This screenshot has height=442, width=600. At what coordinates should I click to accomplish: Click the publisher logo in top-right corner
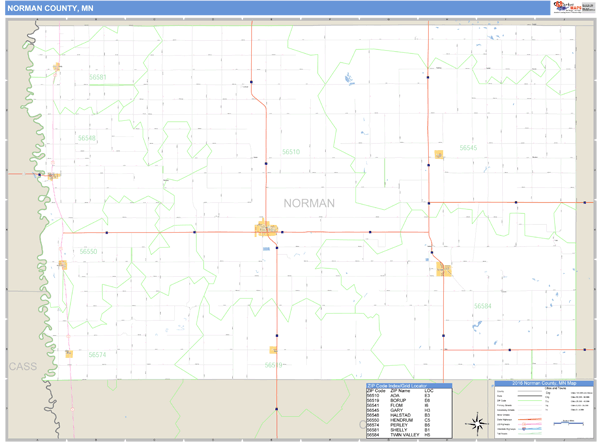pos(570,9)
